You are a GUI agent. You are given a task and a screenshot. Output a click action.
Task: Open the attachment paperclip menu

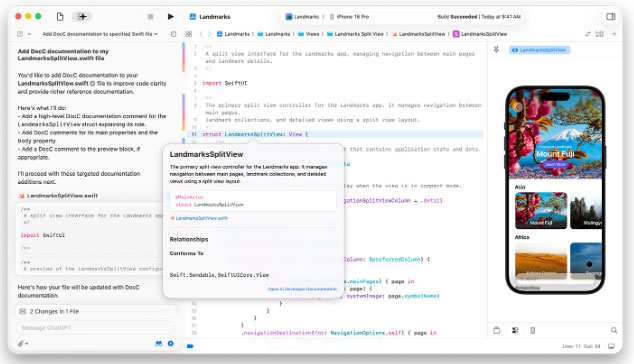coord(23,344)
